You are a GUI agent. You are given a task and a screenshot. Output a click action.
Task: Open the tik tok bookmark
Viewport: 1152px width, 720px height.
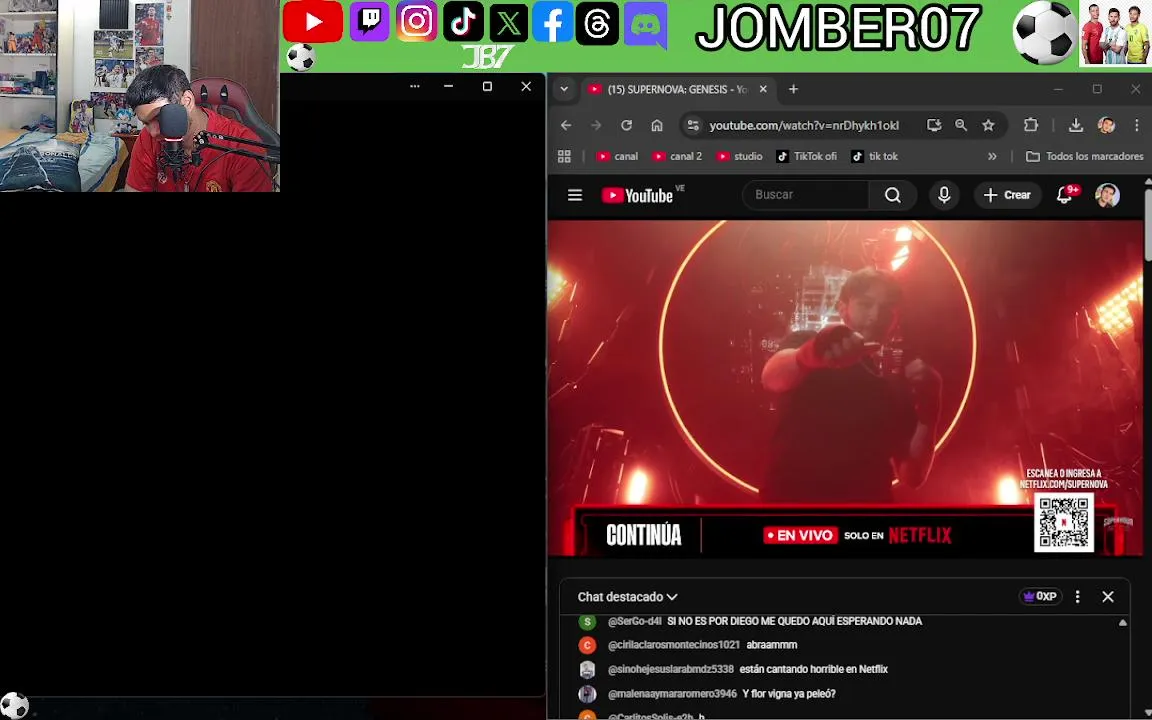pyautogui.click(x=874, y=156)
